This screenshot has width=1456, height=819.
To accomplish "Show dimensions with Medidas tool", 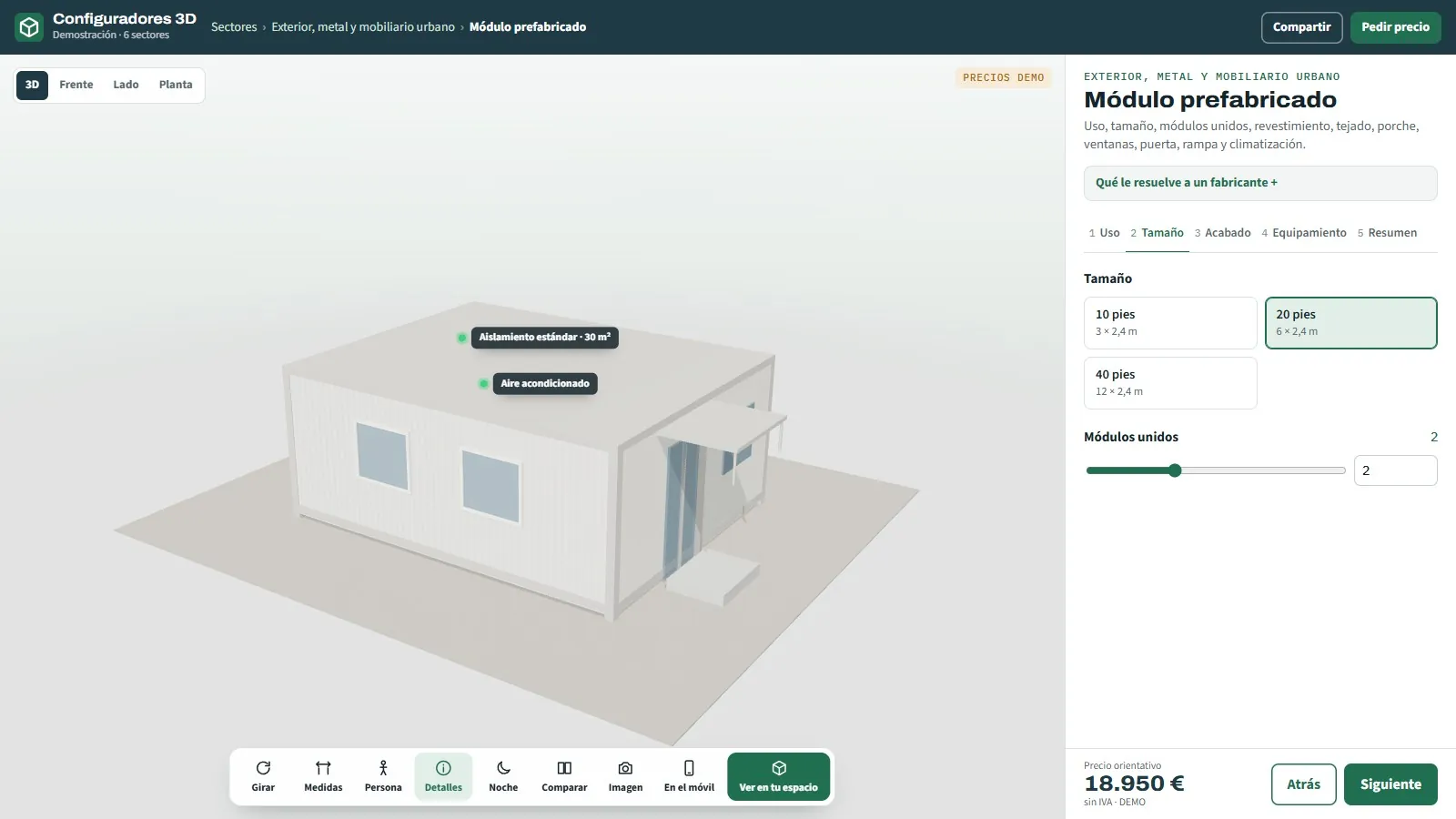I will point(323,776).
